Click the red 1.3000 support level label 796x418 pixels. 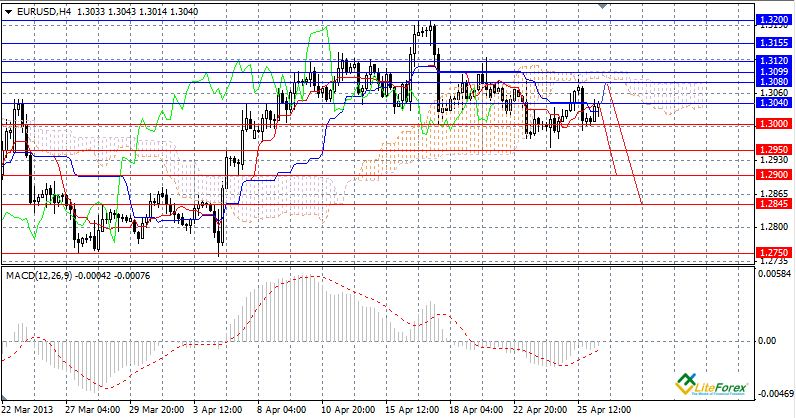point(771,124)
